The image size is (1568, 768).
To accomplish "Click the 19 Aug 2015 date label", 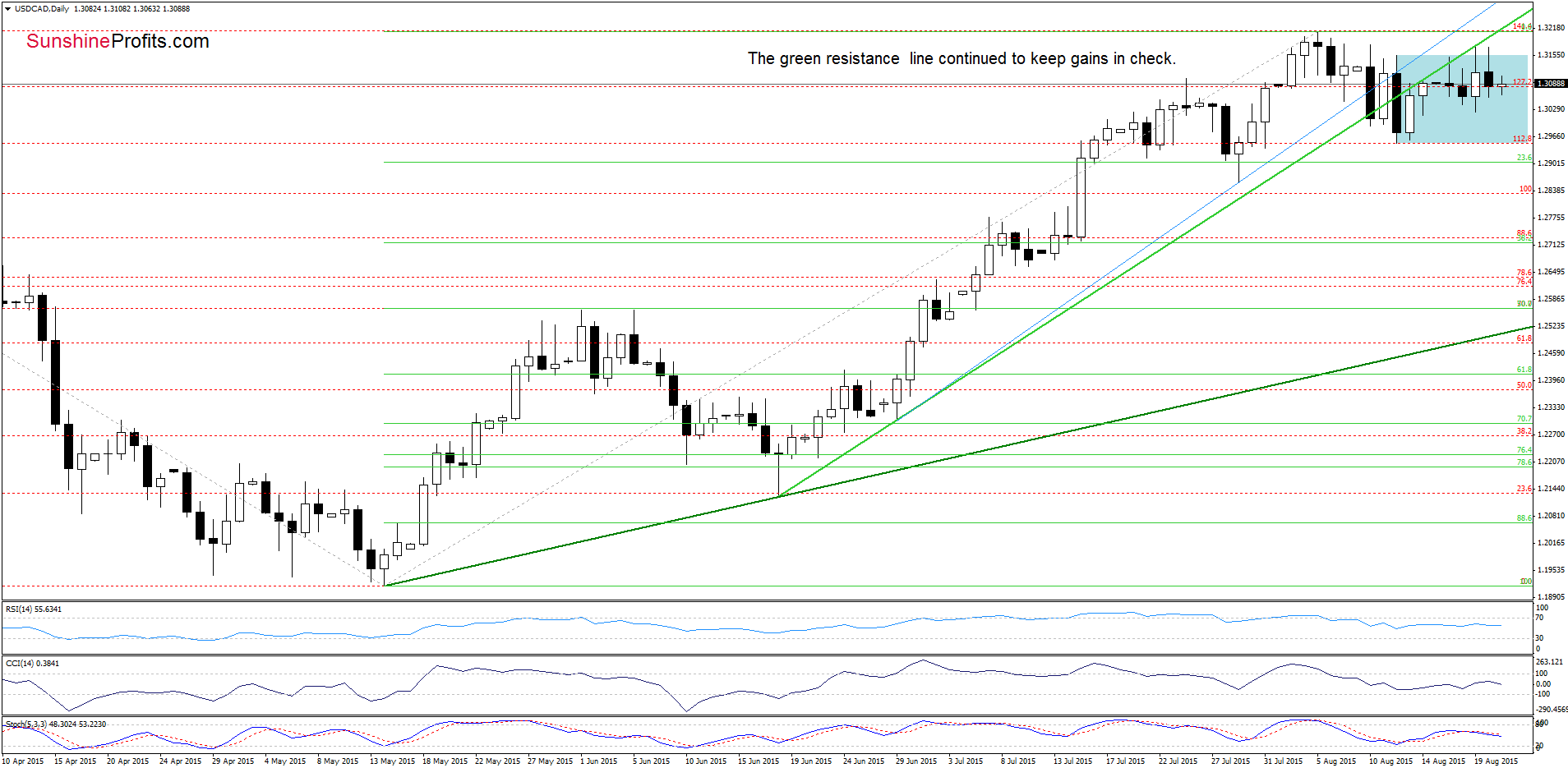I will (1497, 761).
